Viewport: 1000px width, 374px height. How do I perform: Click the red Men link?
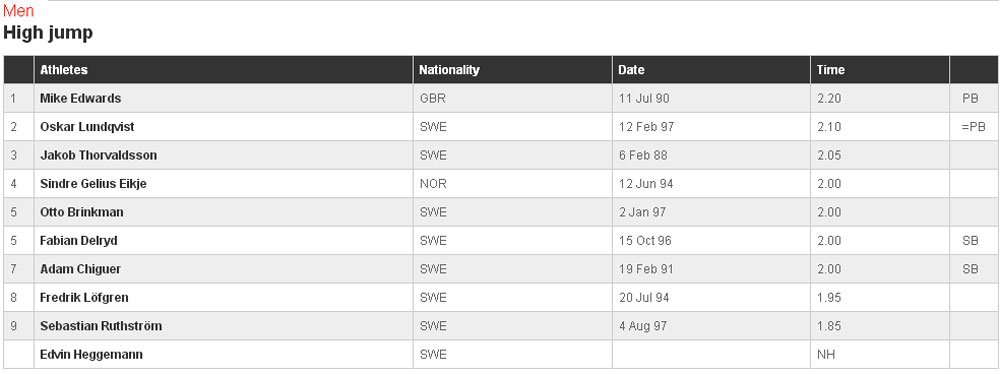point(18,11)
